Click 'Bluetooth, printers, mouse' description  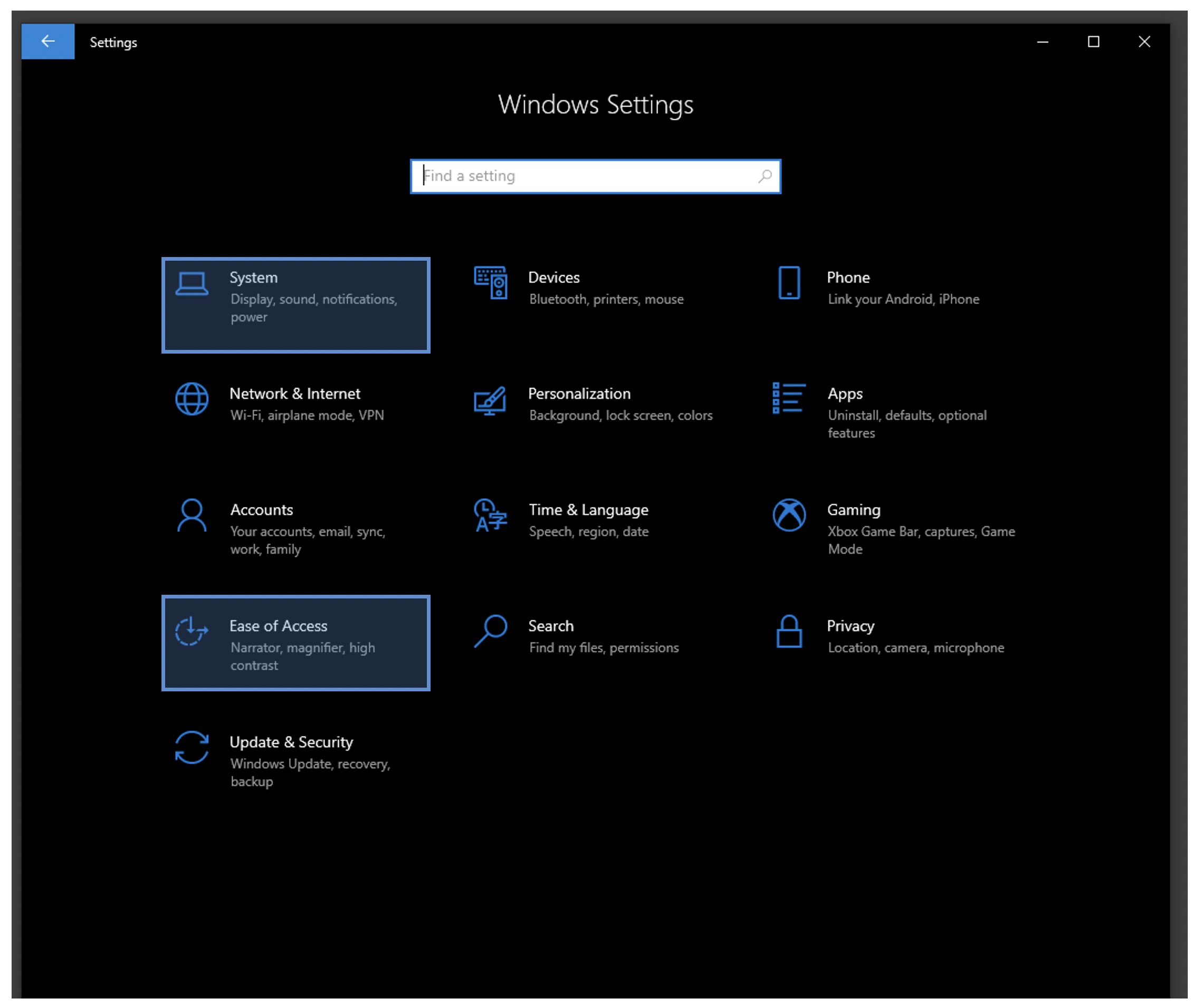click(606, 300)
